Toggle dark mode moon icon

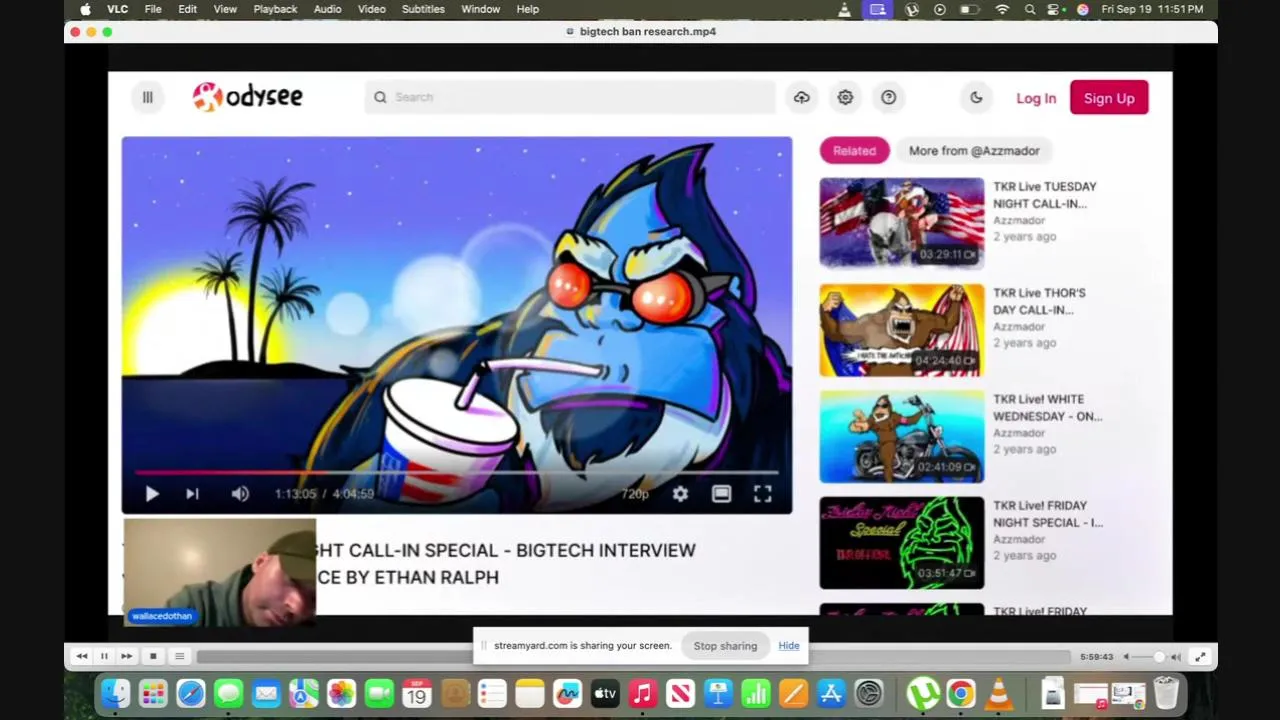976,97
